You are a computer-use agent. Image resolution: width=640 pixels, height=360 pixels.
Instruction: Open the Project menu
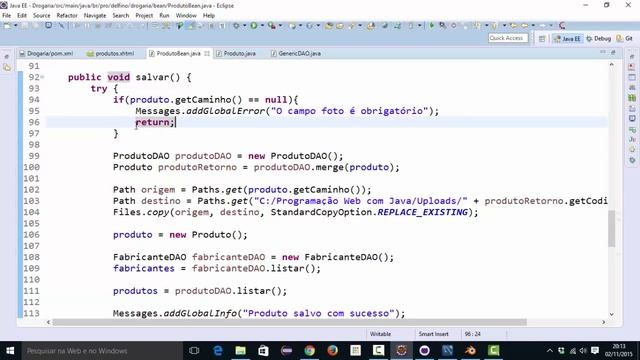[144, 16]
